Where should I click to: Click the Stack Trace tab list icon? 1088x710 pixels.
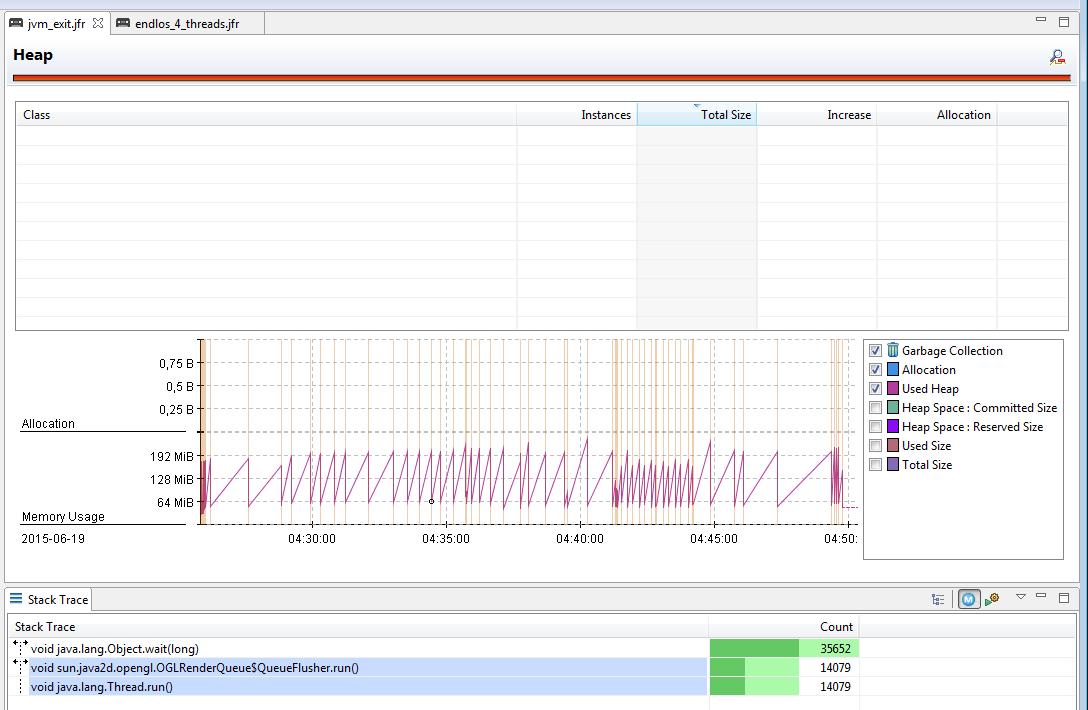16,599
